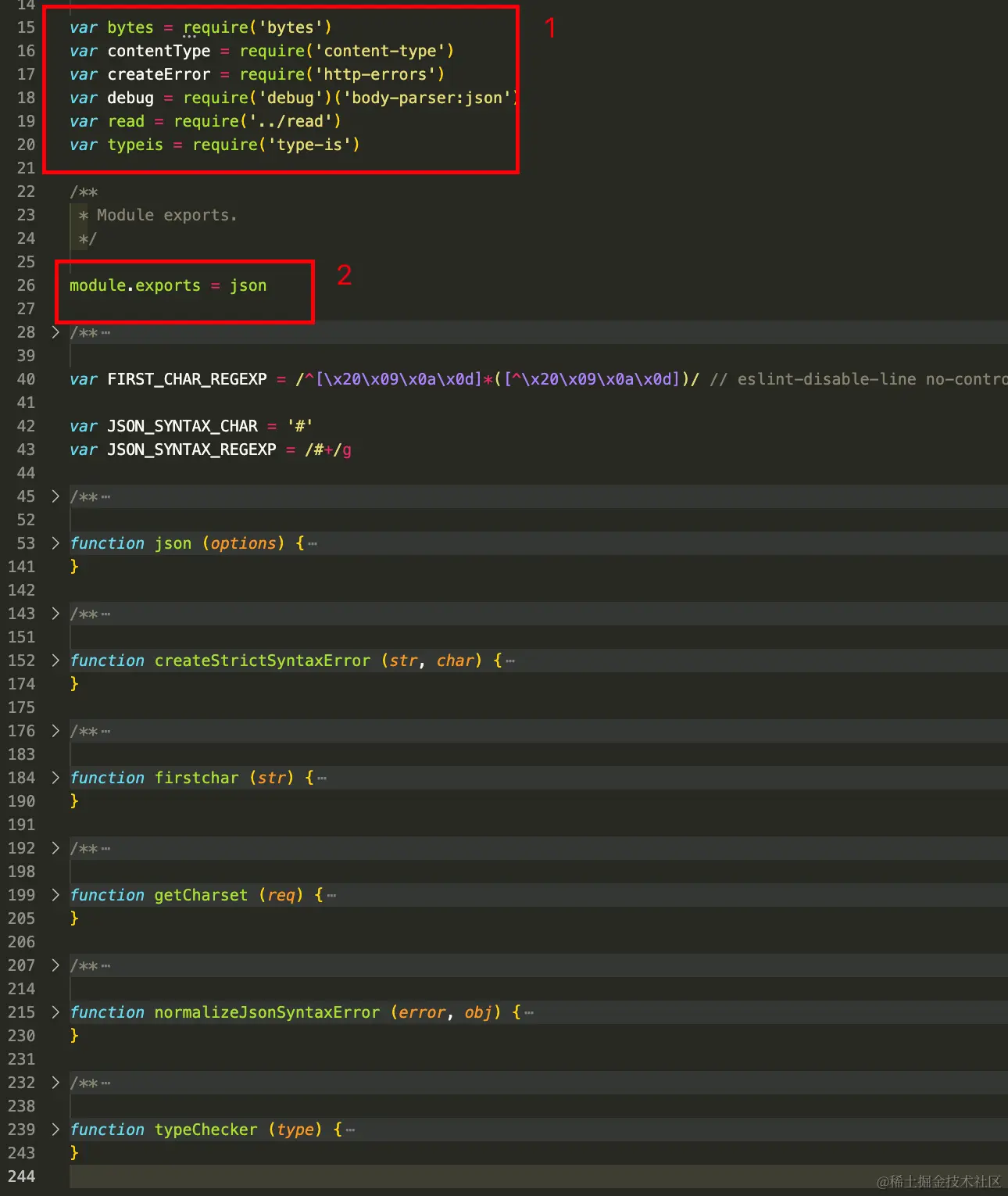Place cursor on empty line 244
This screenshot has height=1196, width=1008.
pos(538,1176)
